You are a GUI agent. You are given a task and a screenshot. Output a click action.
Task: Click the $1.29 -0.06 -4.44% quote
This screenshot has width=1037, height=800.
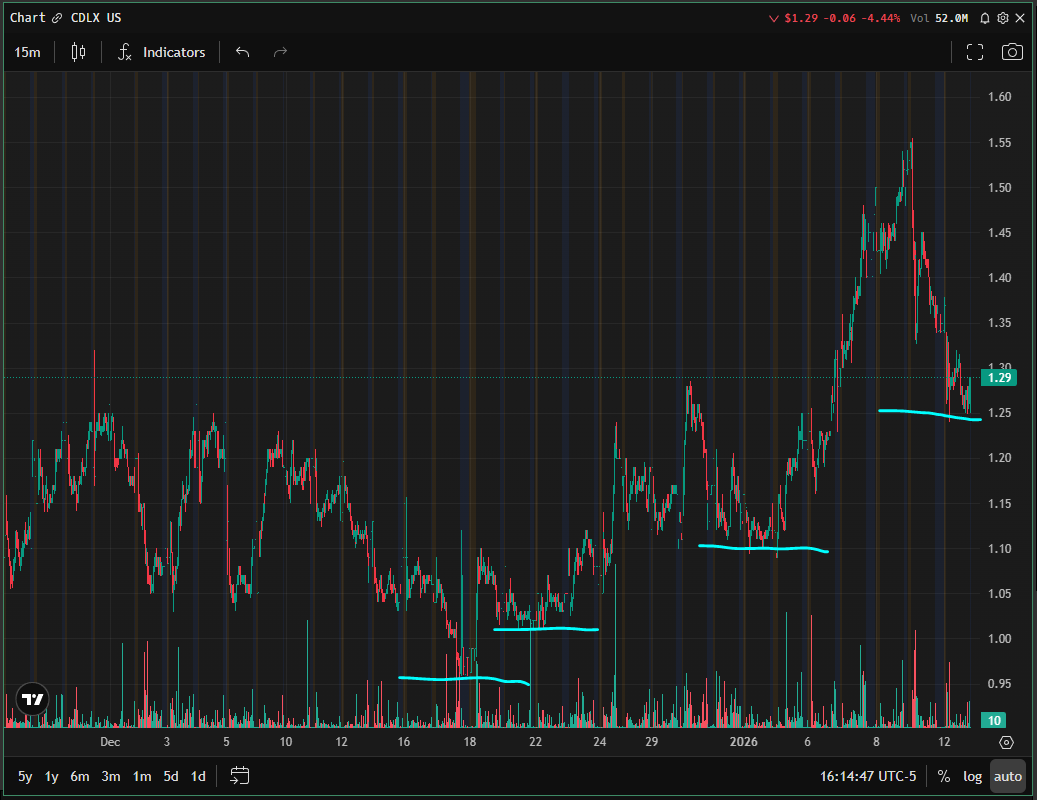click(841, 18)
